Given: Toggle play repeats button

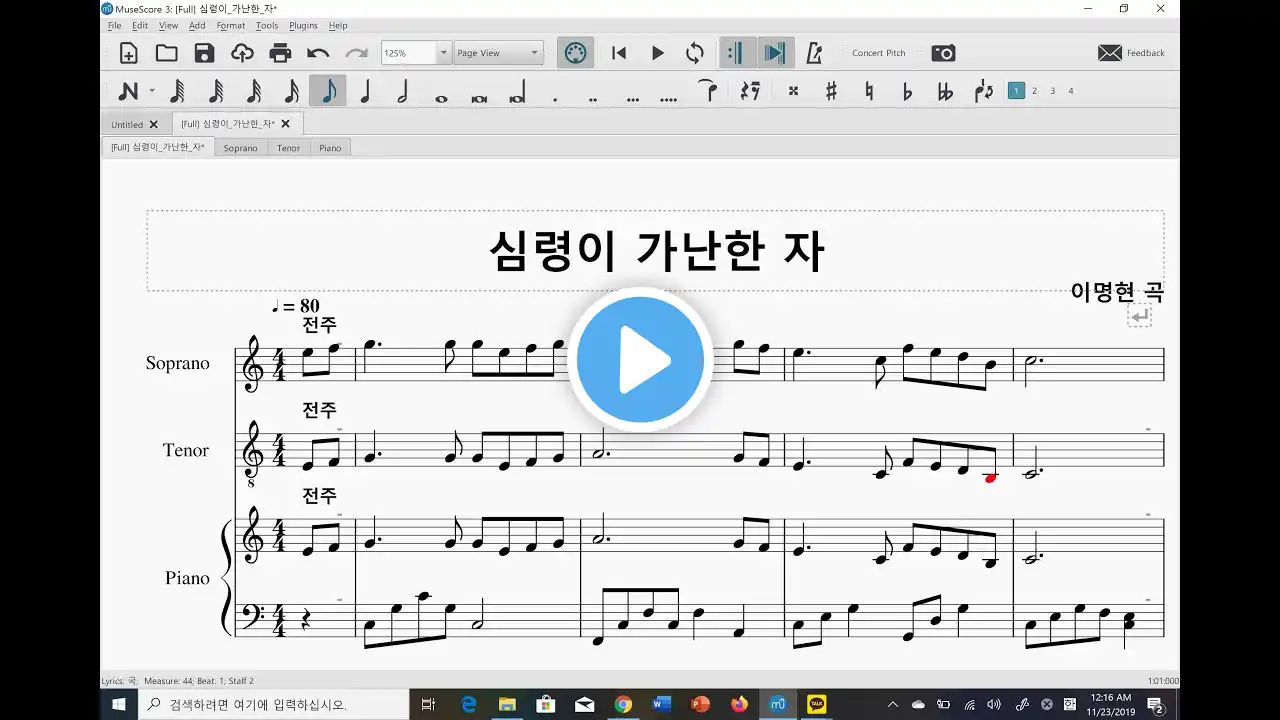Looking at the screenshot, I should pos(737,53).
